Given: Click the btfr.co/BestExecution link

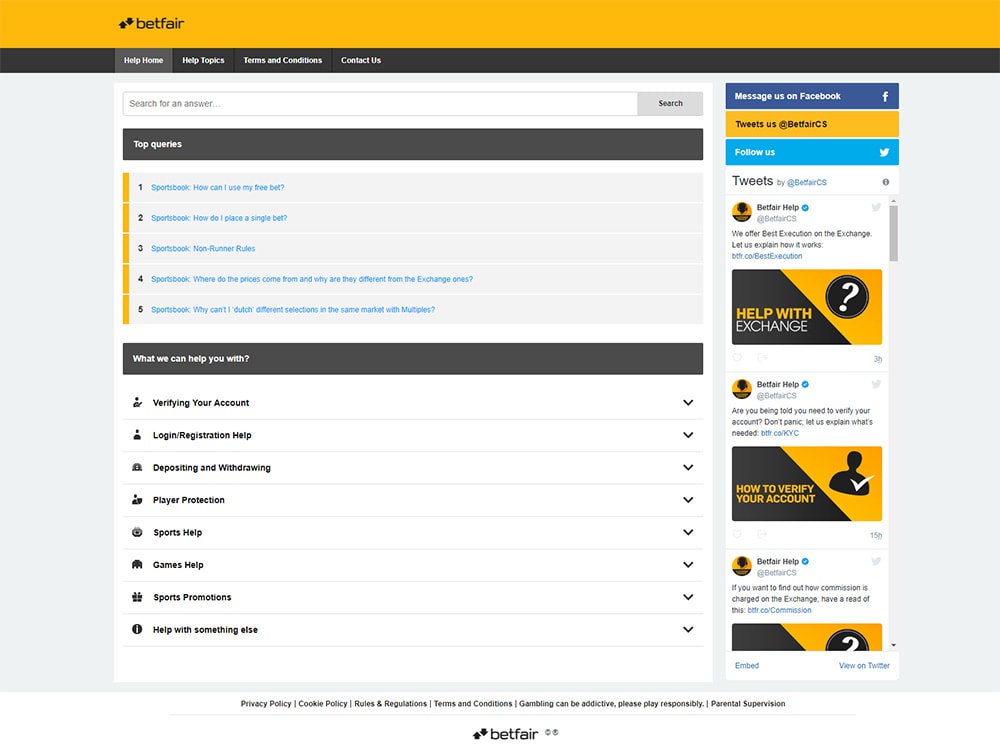Looking at the screenshot, I should [x=767, y=256].
